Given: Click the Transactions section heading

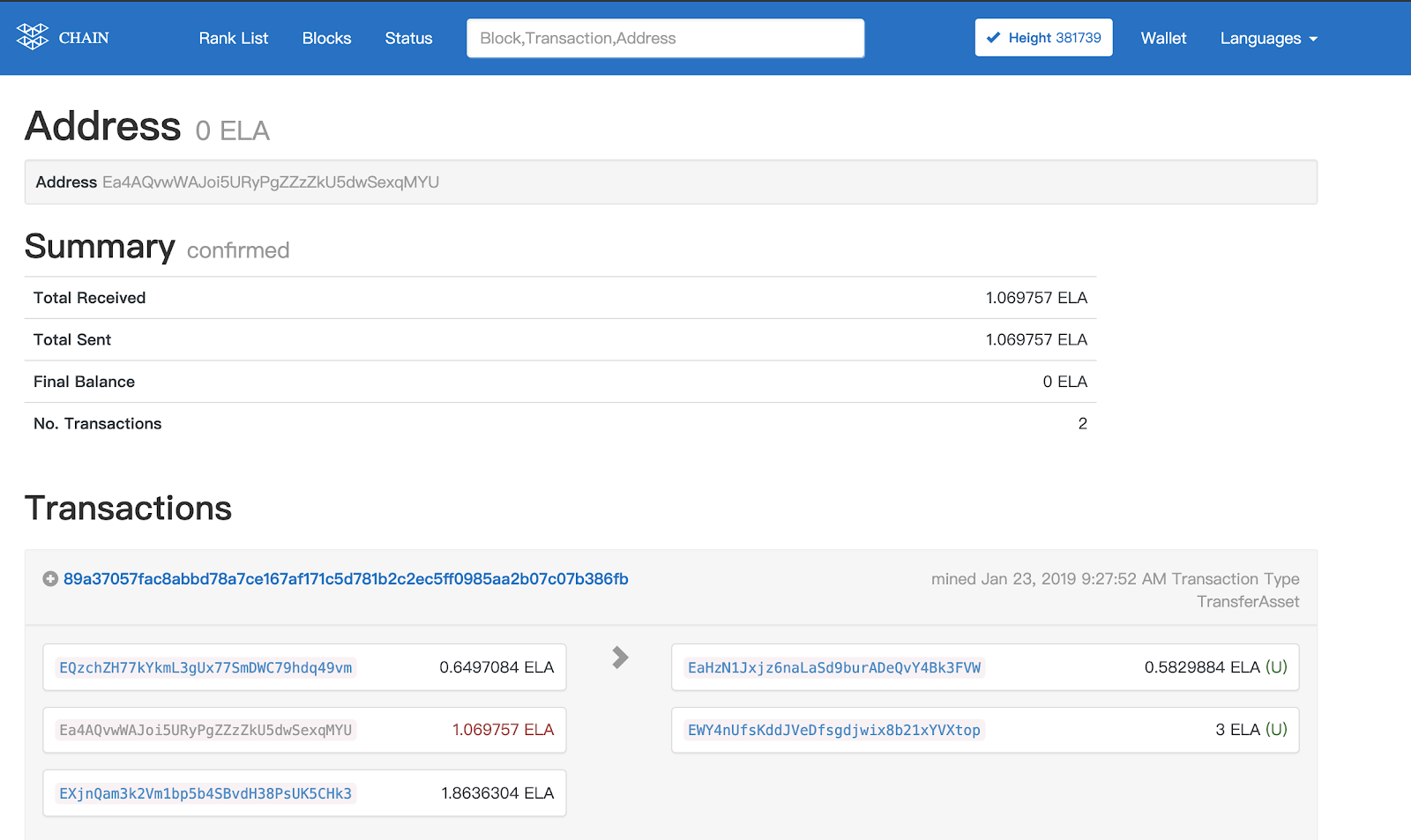Looking at the screenshot, I should (128, 509).
